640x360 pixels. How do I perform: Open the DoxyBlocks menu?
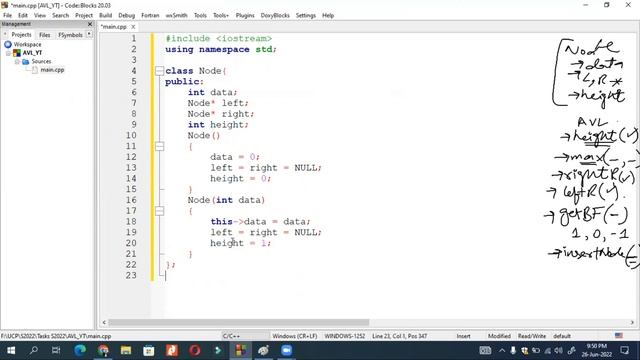[275, 15]
